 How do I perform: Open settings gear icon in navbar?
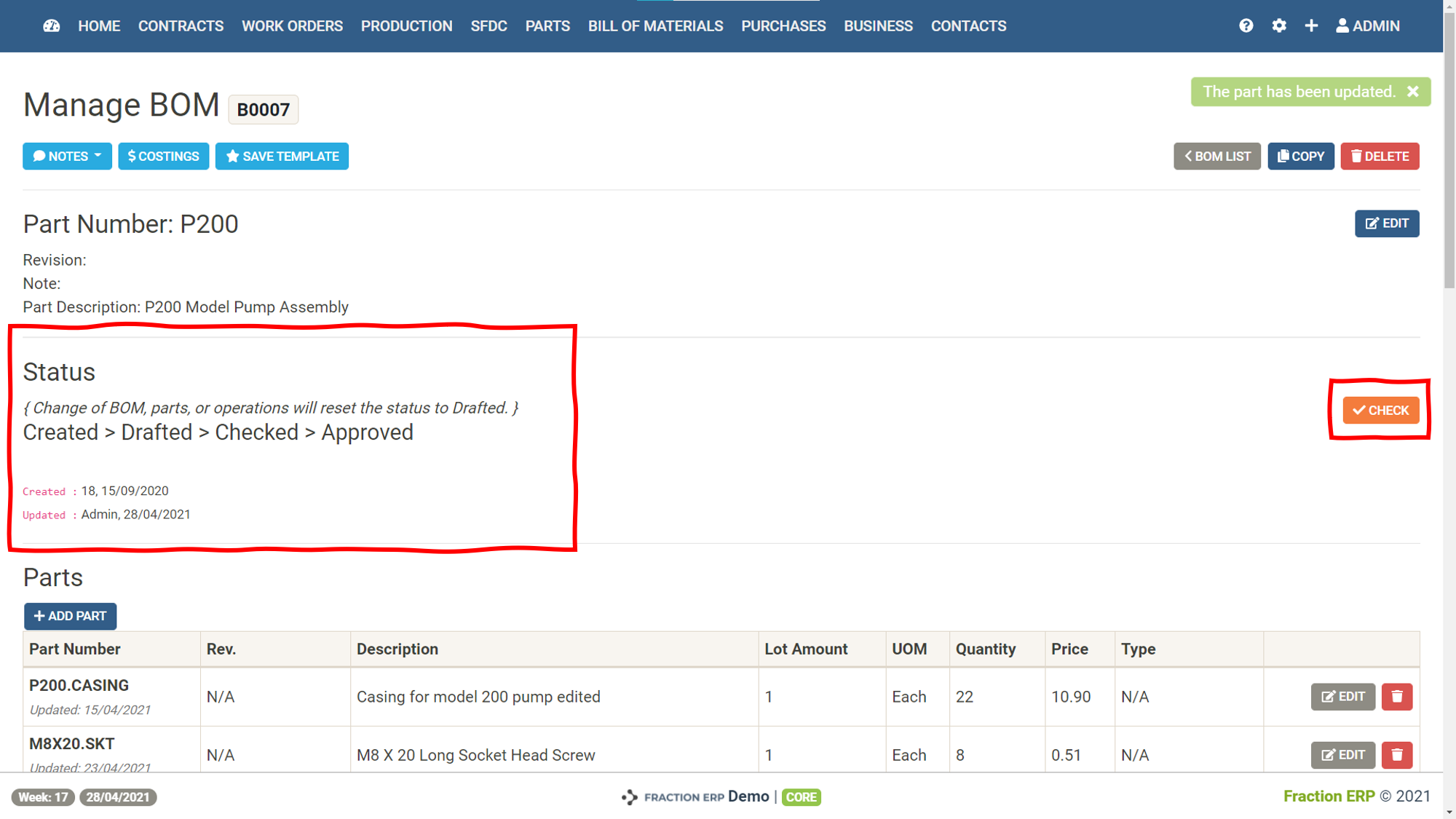[x=1278, y=26]
